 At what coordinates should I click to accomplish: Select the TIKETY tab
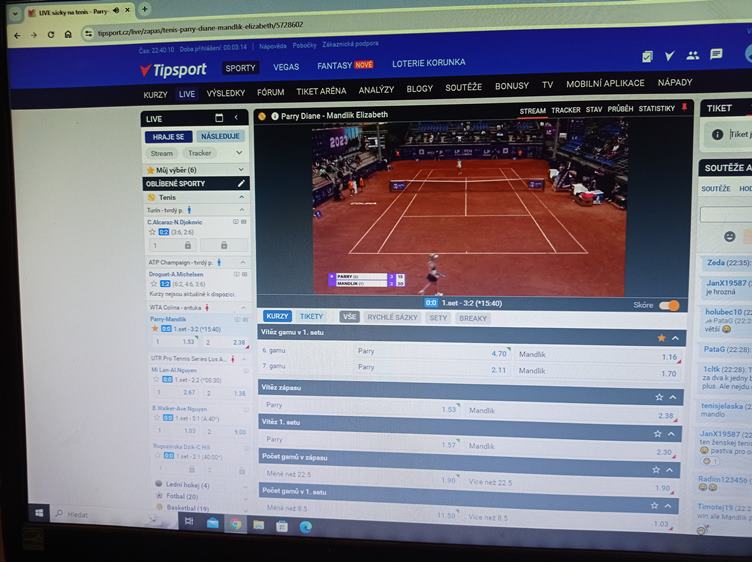pos(311,316)
